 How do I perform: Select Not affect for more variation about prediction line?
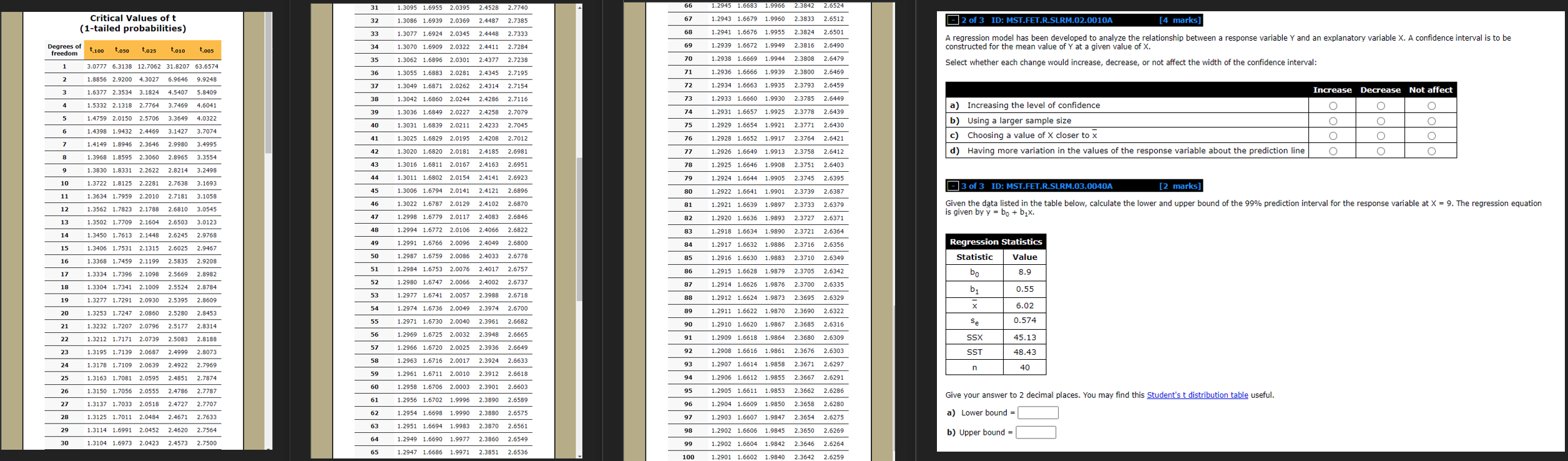click(1431, 151)
